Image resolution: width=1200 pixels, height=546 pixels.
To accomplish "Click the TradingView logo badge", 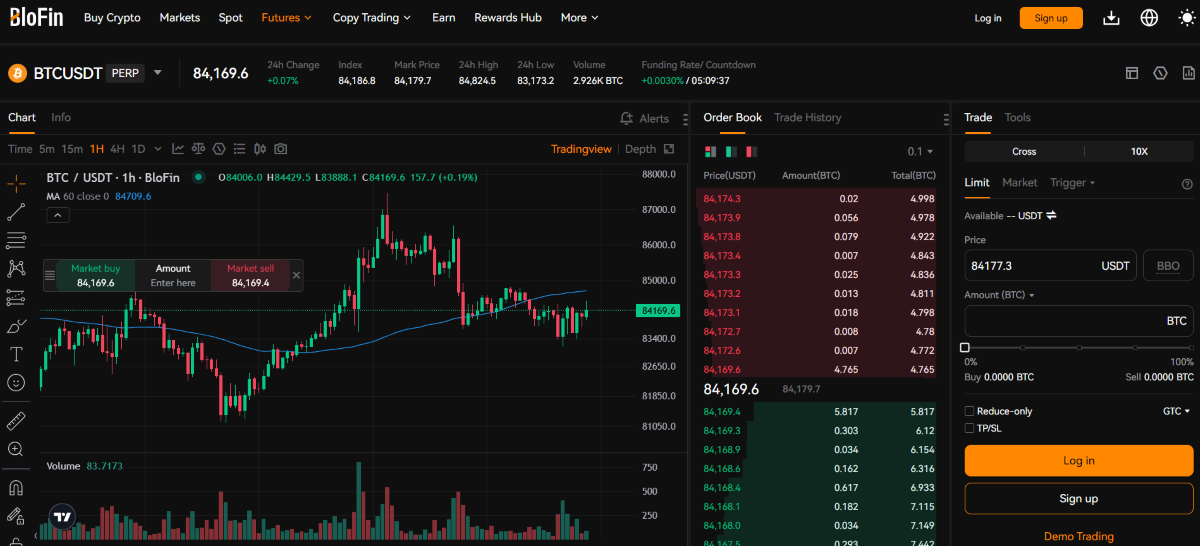I will pos(62,517).
